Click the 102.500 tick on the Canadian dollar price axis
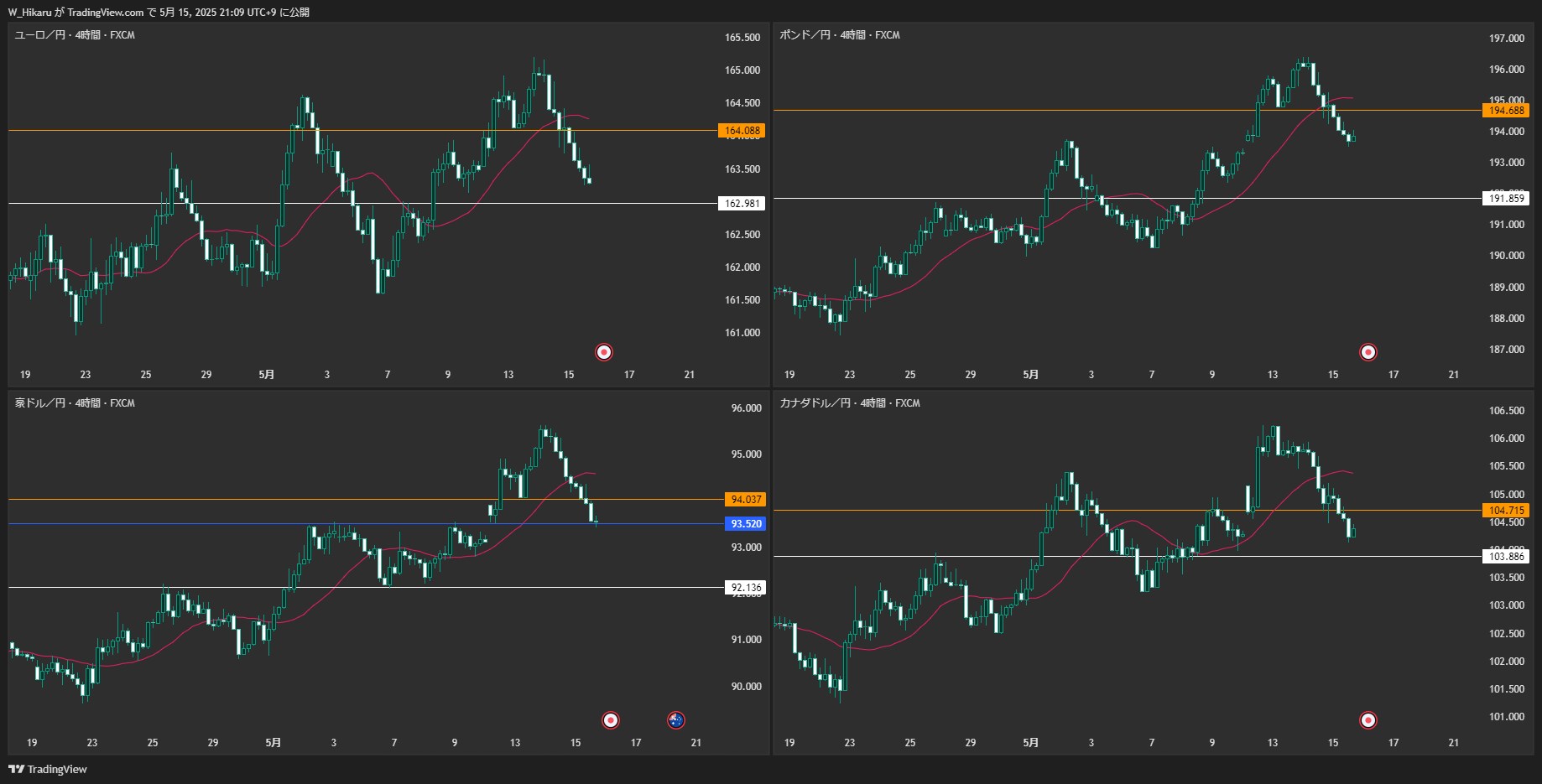 point(1507,634)
